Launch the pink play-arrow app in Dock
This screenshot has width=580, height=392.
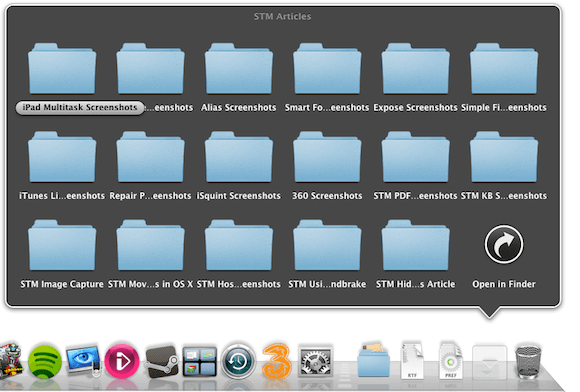[x=122, y=361]
